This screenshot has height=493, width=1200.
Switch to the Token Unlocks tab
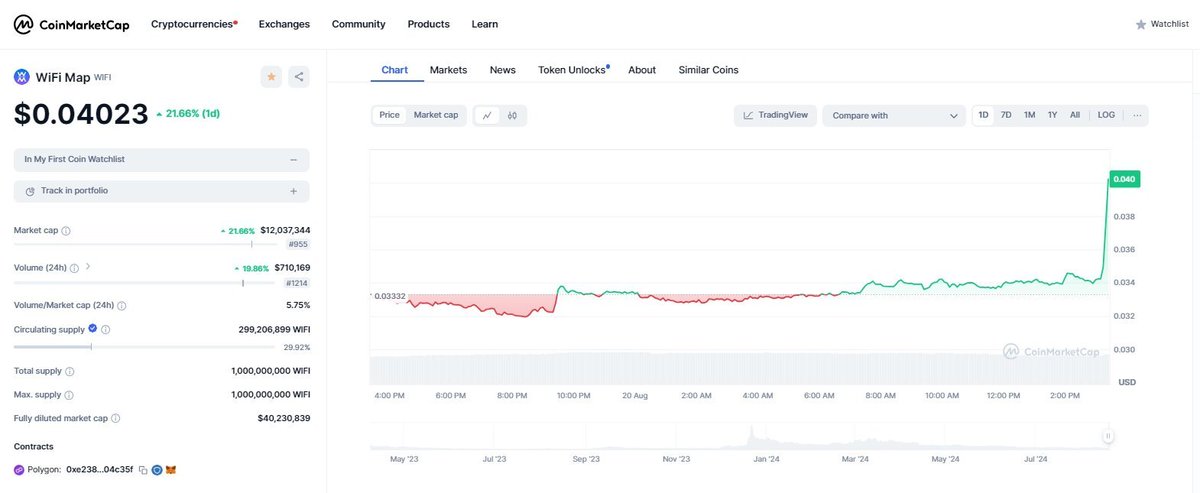573,70
